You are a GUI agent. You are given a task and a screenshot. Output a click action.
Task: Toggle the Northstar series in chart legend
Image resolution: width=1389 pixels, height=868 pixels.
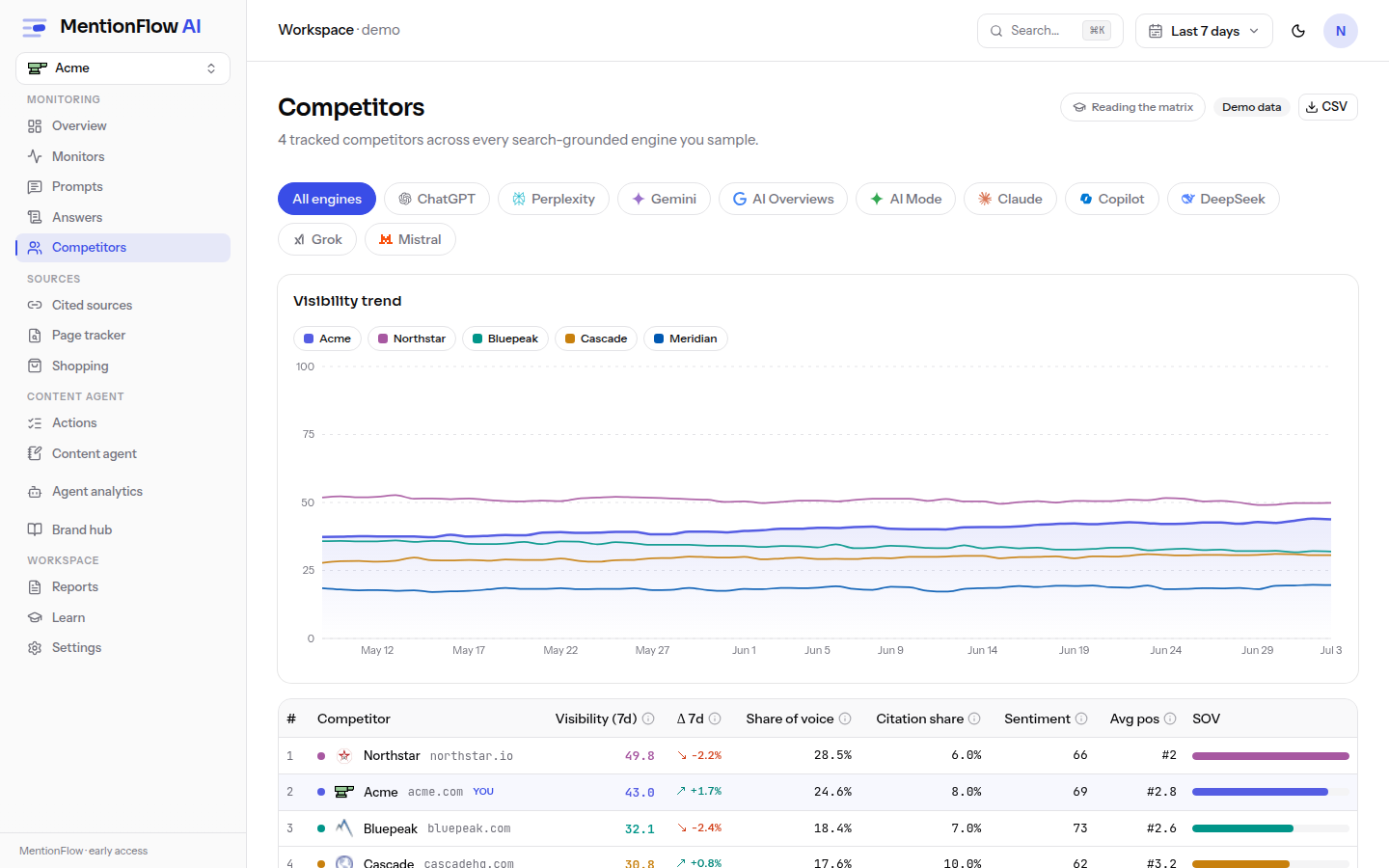pyautogui.click(x=412, y=339)
